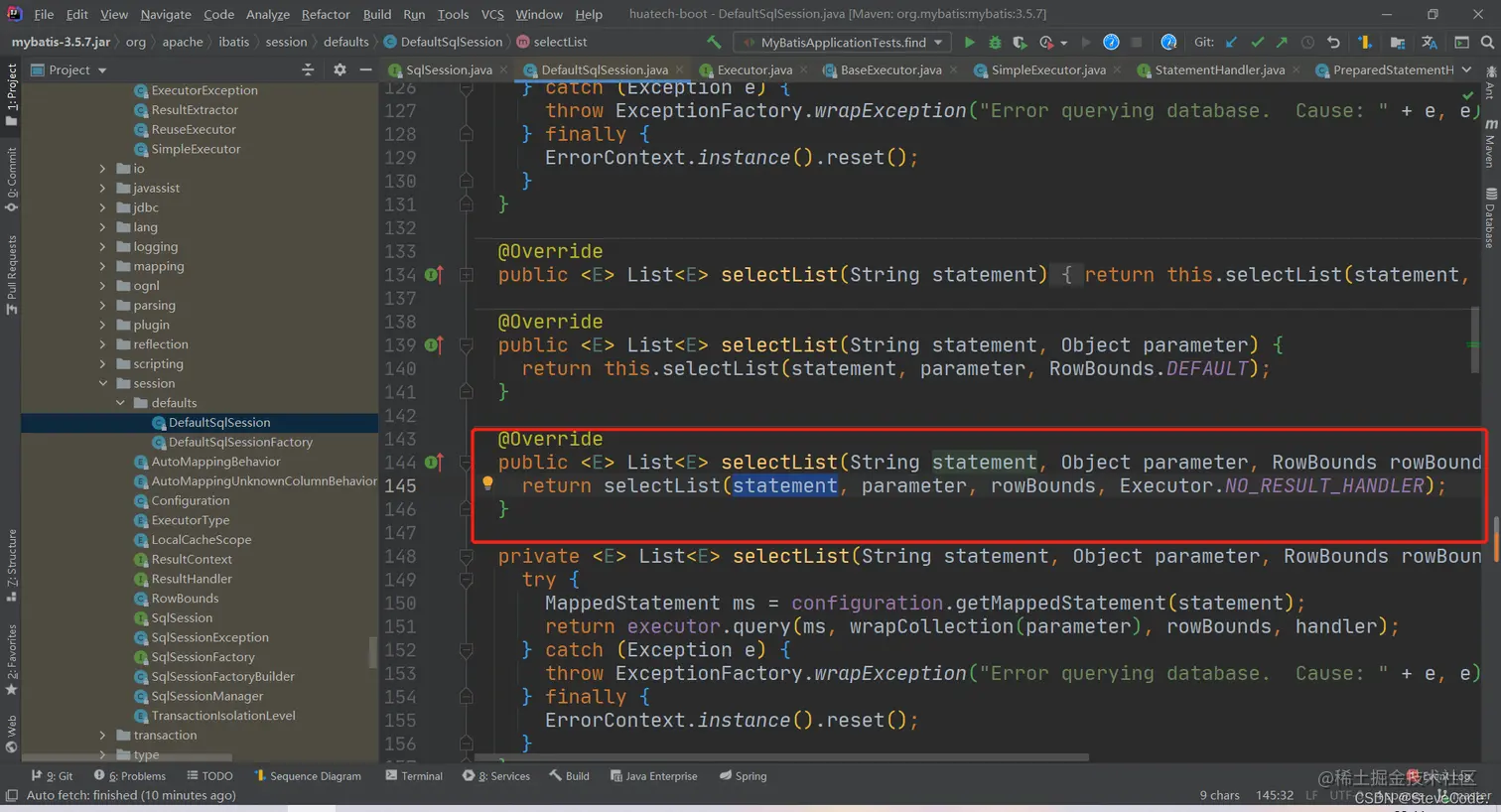The height and width of the screenshot is (812, 1501).
Task: Switch to StatementHandler.java tab
Action: (1218, 69)
